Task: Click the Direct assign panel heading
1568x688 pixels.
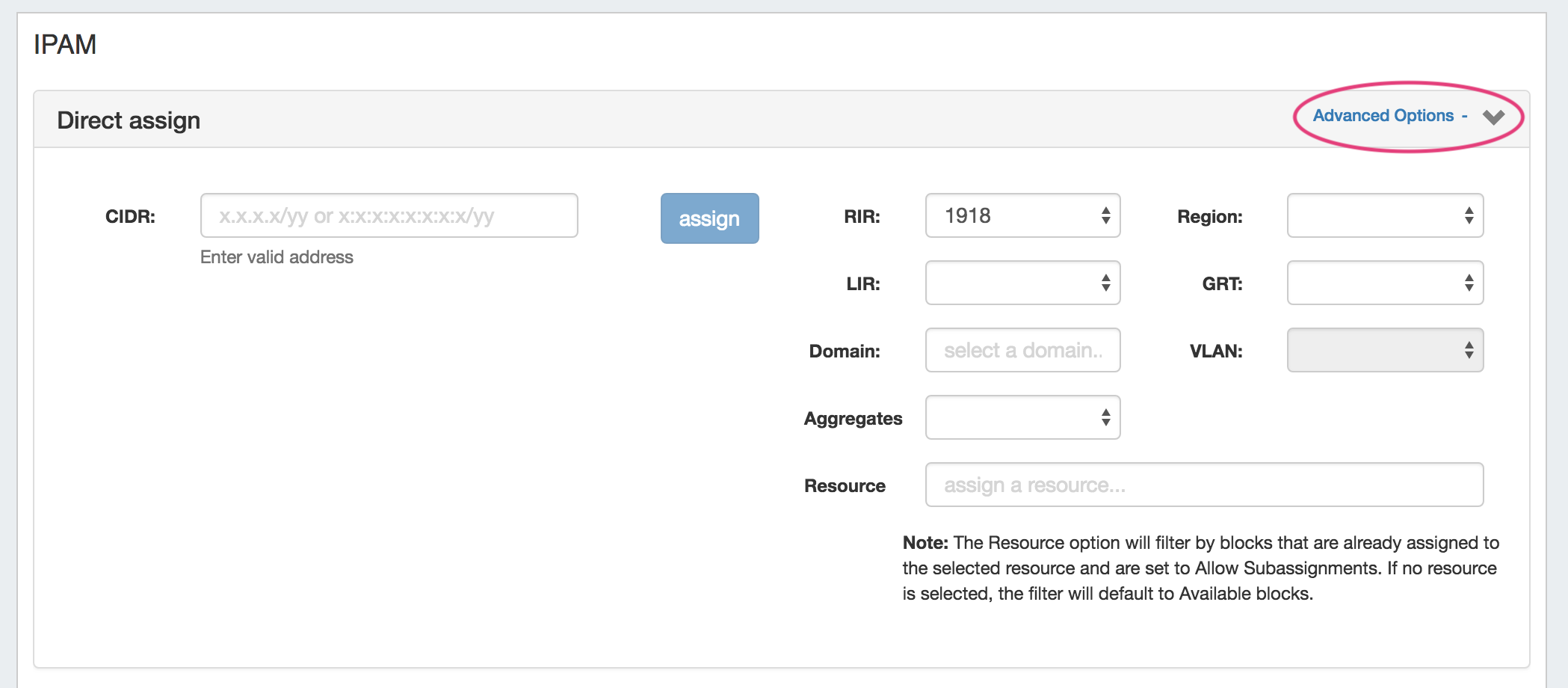Action: click(129, 120)
